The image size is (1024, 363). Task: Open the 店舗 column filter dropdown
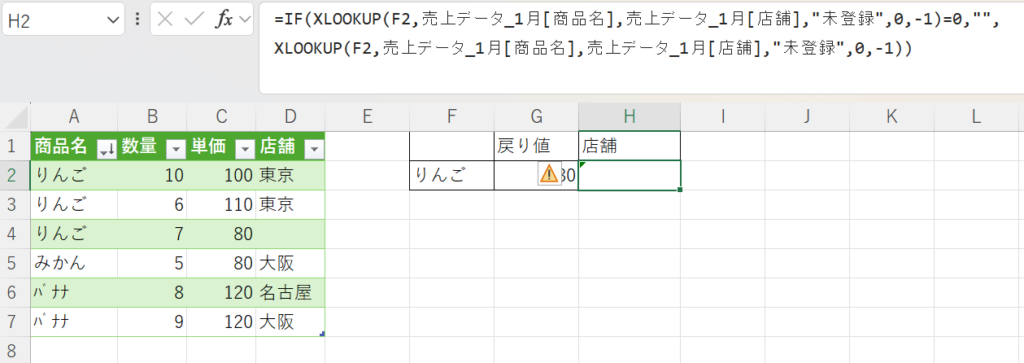(314, 150)
